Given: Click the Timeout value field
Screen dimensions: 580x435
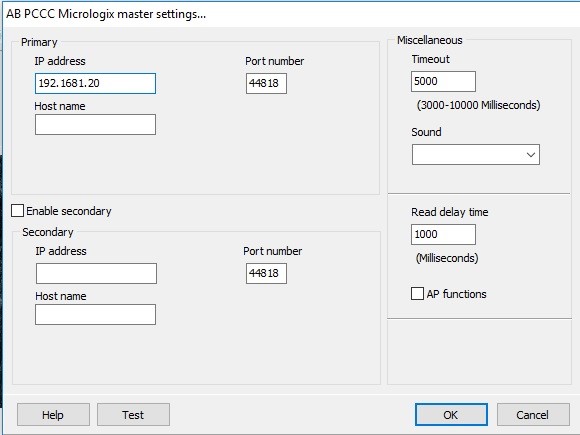Looking at the screenshot, I should [x=443, y=81].
